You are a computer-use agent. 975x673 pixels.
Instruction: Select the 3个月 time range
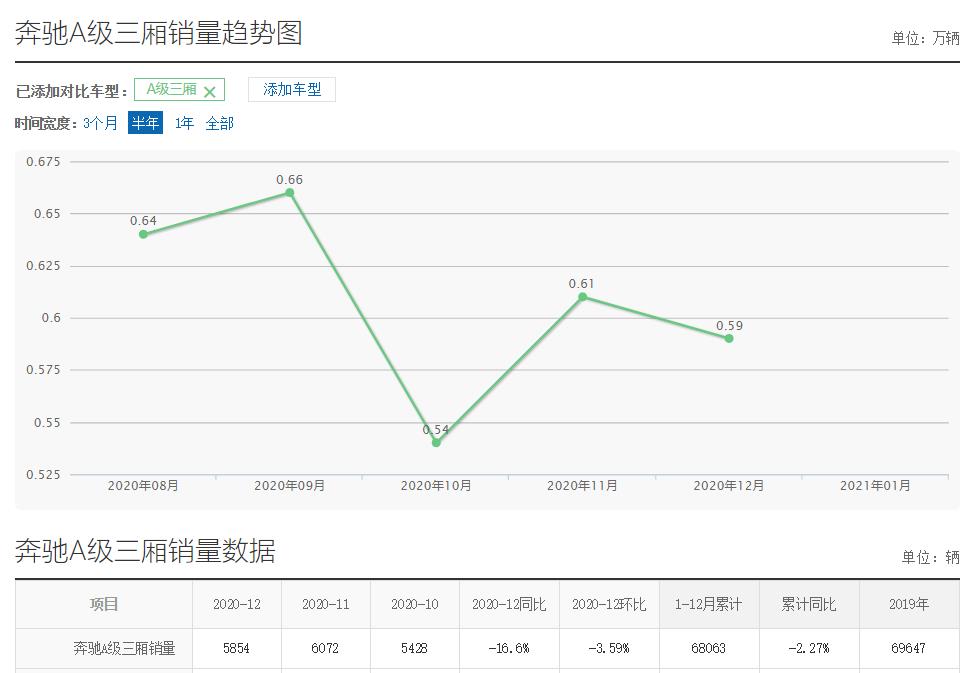[x=100, y=123]
